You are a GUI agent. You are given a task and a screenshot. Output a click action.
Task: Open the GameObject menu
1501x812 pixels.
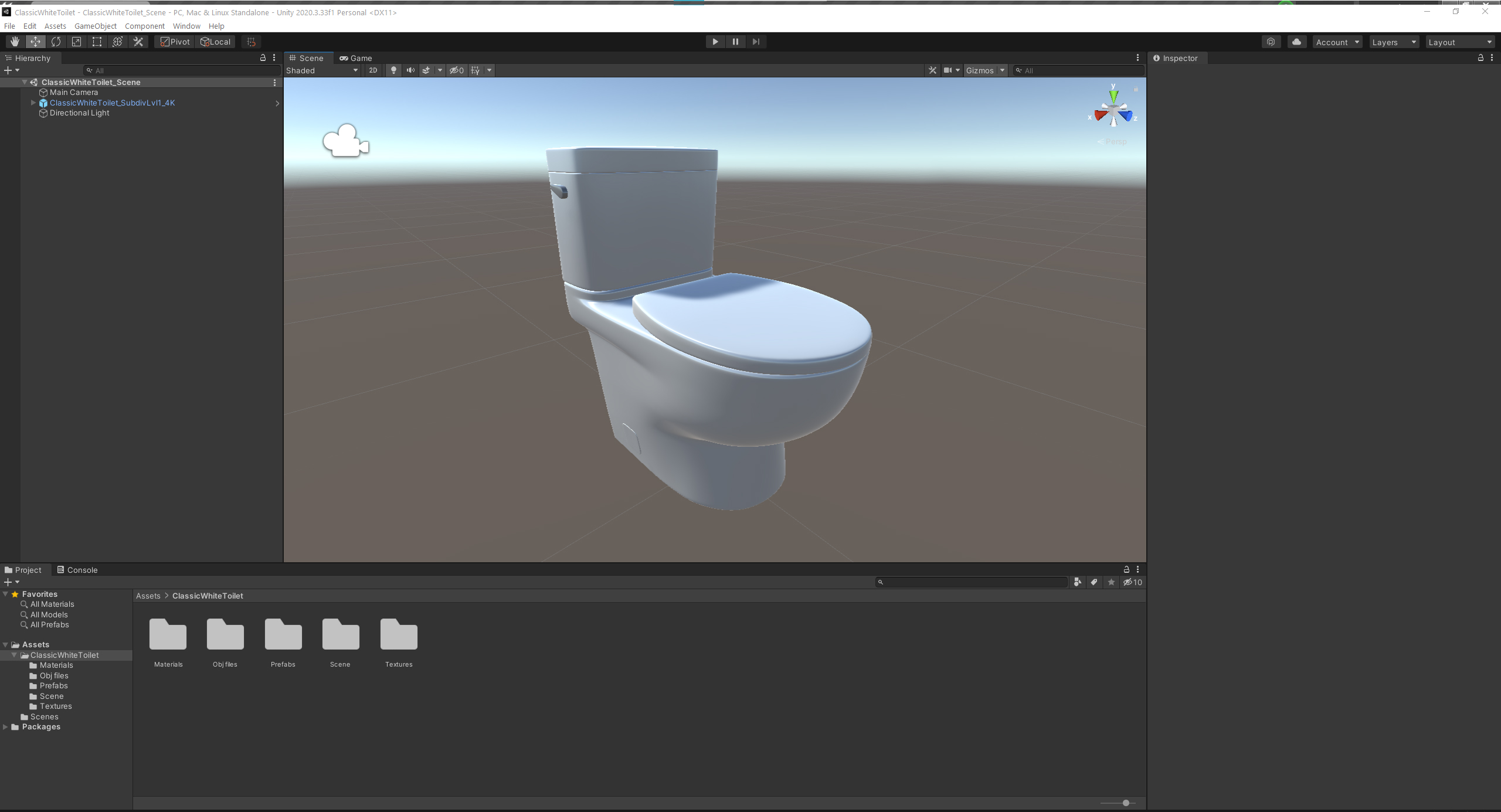pos(95,26)
